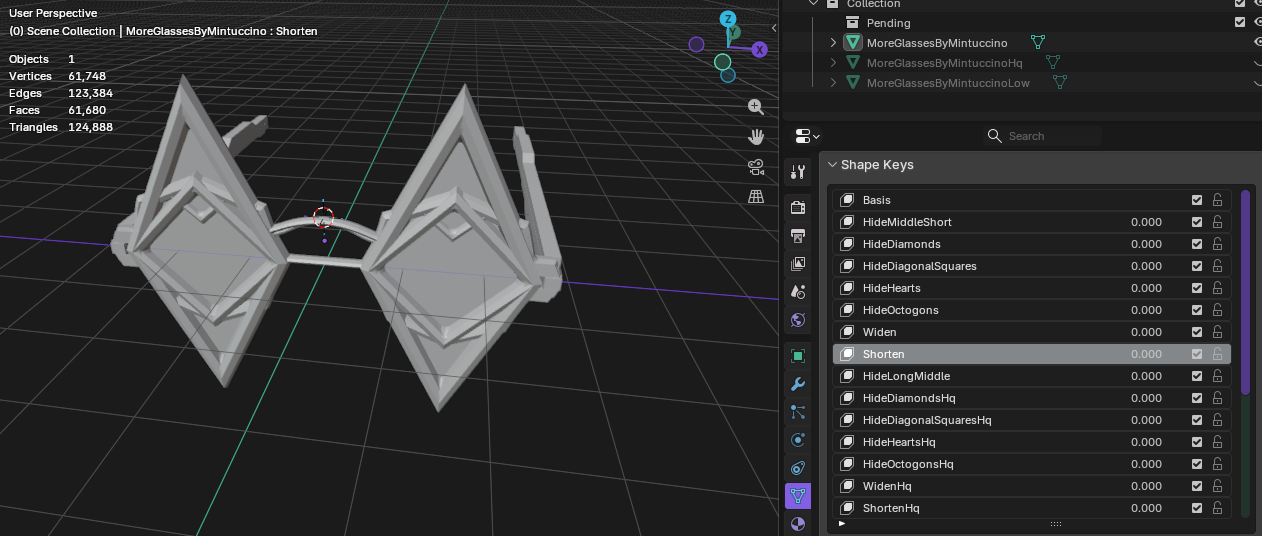Viewport: 1262px width, 536px height.
Task: Click the hand pan view gizmo
Action: pyautogui.click(x=756, y=137)
